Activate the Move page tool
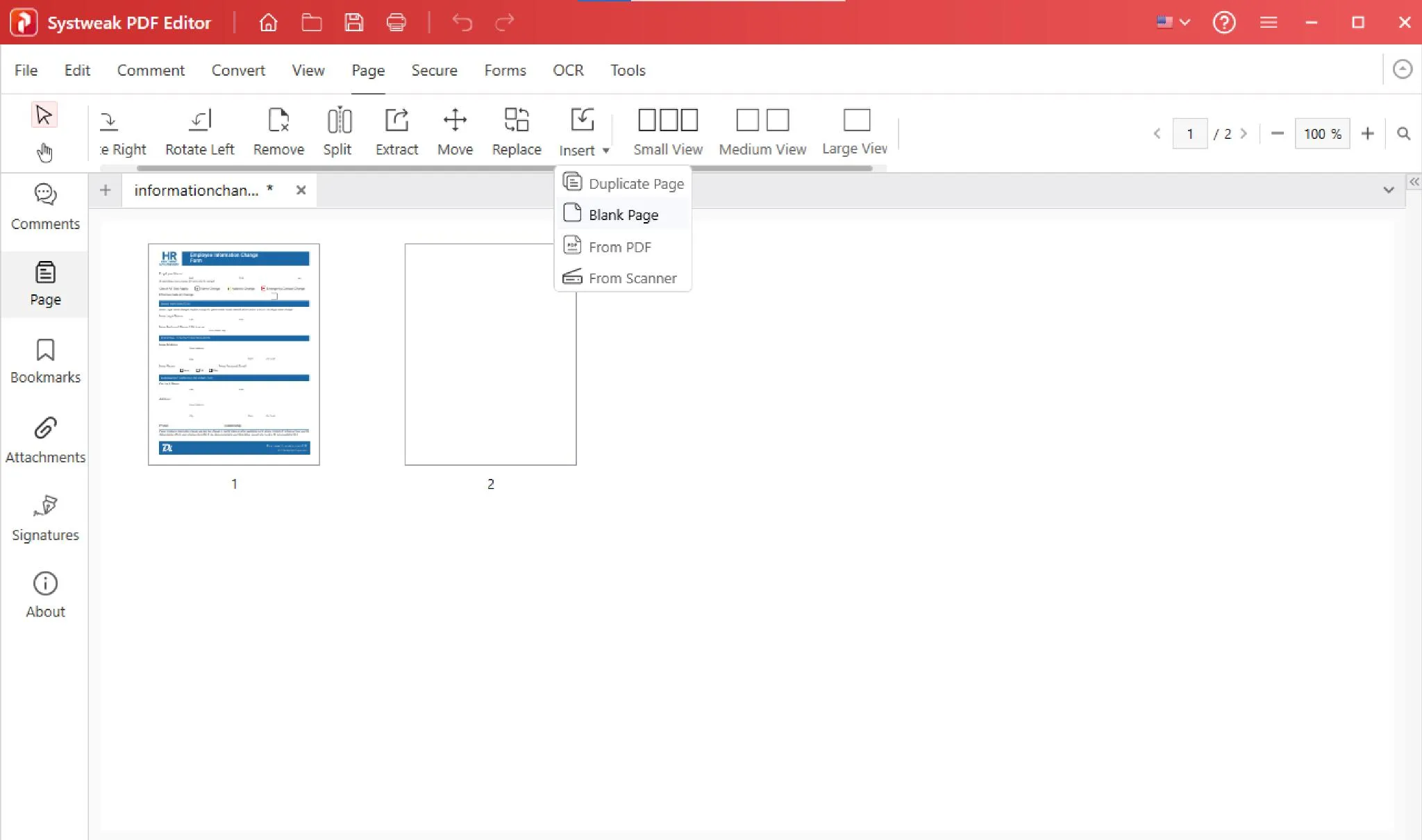This screenshot has height=840, width=1422. tap(455, 131)
